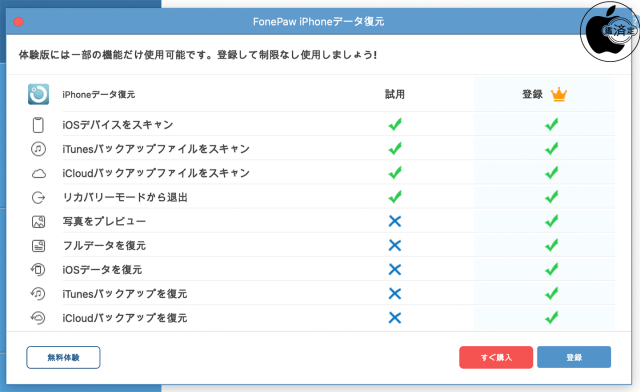Click the phone restore icon for iOSデータを復元
The image size is (640, 392).
[38, 270]
